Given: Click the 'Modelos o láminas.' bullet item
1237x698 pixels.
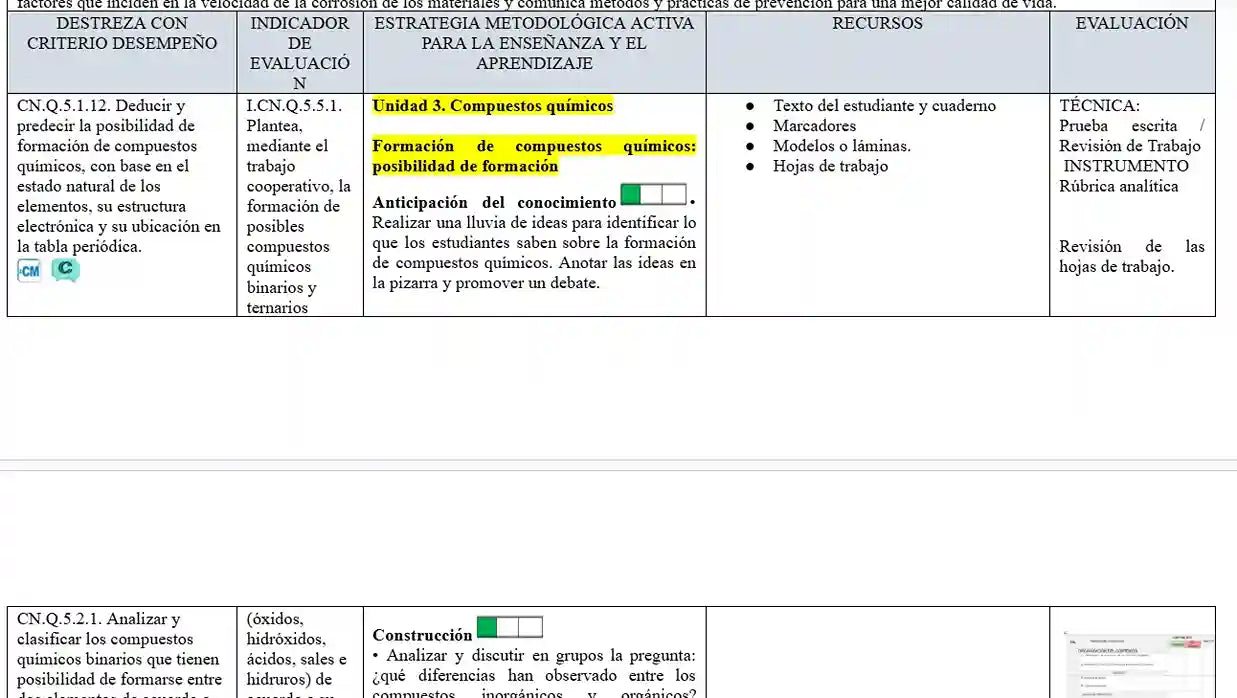Looking at the screenshot, I should (841, 146).
